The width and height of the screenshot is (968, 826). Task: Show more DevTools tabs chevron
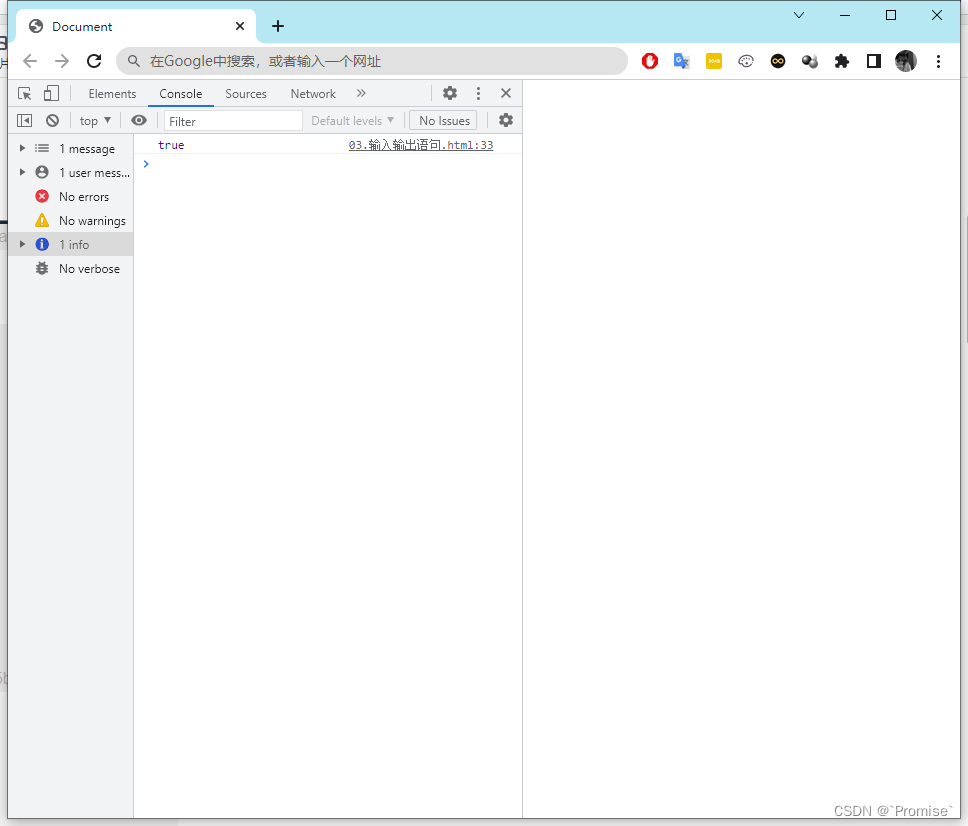(x=361, y=93)
